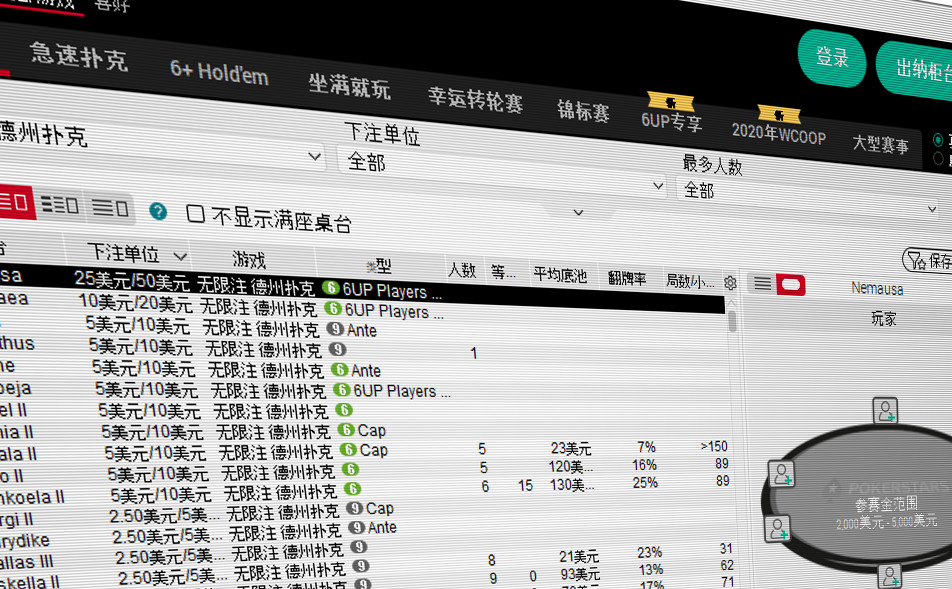Click the green 6 badge in 'nkoela II' row
This screenshot has height=589, width=952.
click(x=353, y=488)
